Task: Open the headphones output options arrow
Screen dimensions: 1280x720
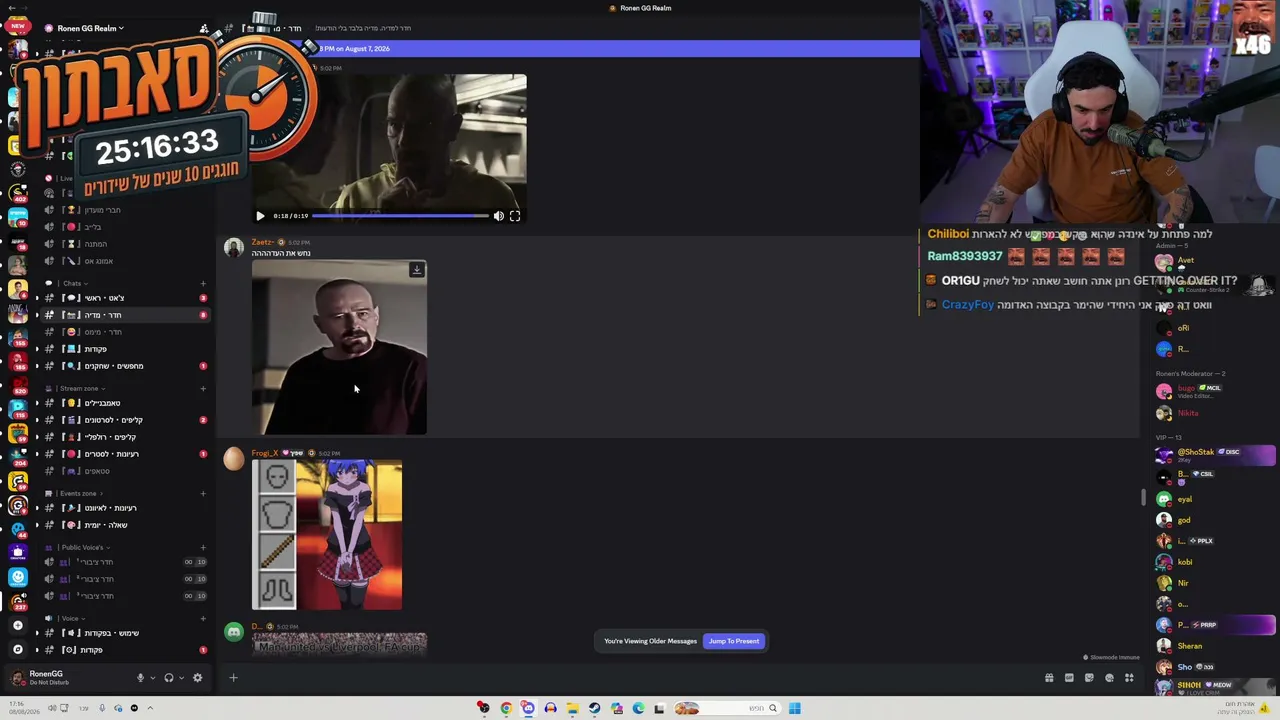Action: (181, 678)
